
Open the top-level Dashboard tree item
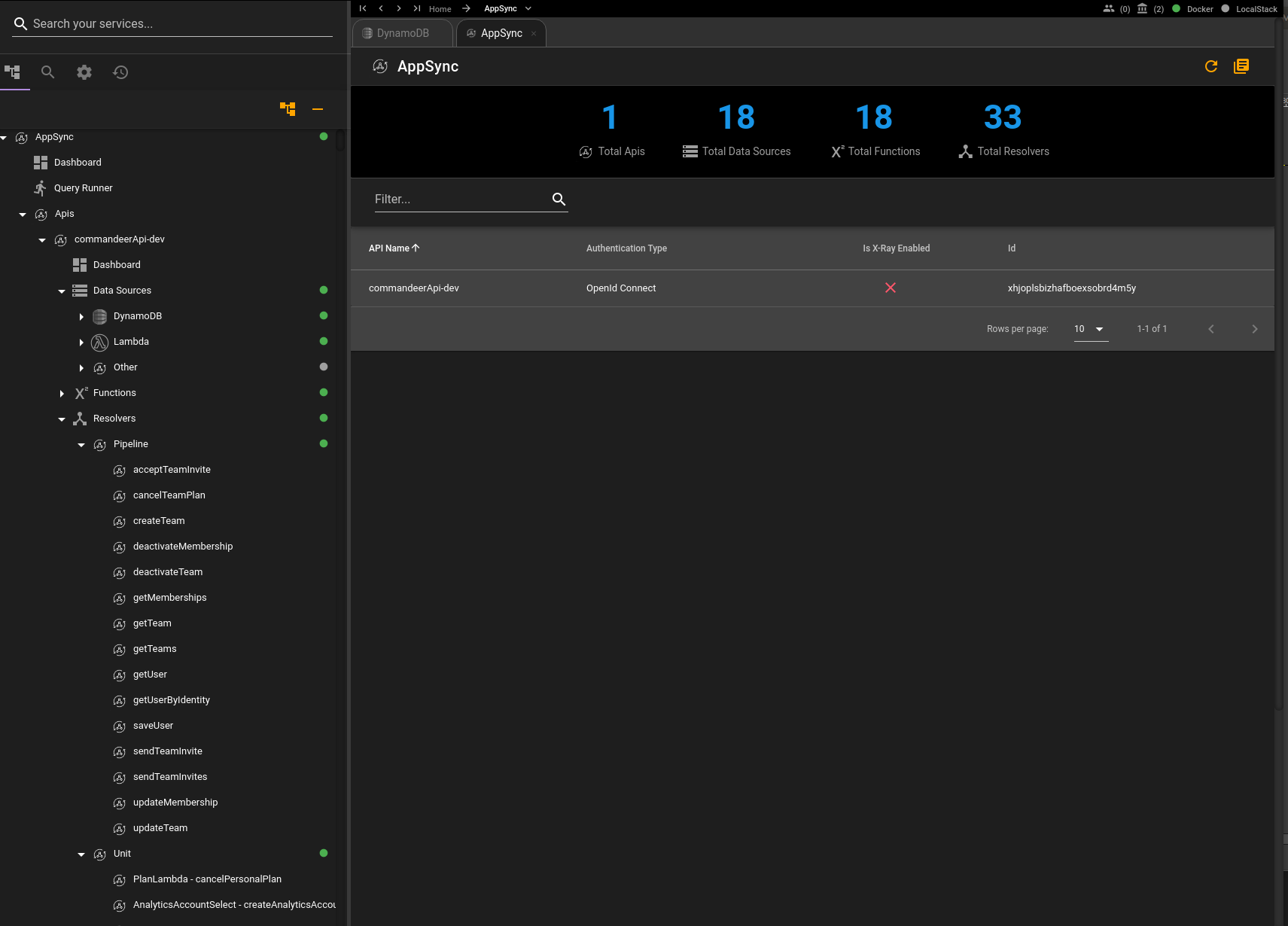coord(78,163)
